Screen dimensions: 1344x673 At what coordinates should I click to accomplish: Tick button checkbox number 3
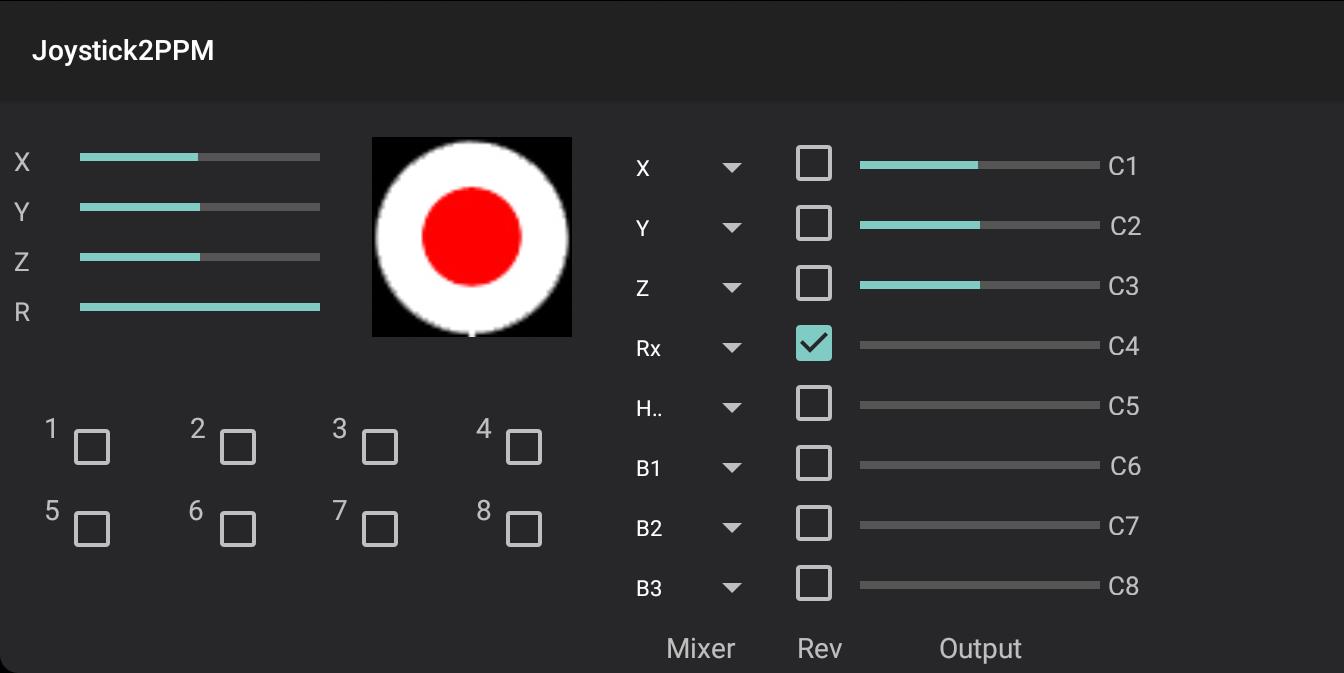(380, 447)
